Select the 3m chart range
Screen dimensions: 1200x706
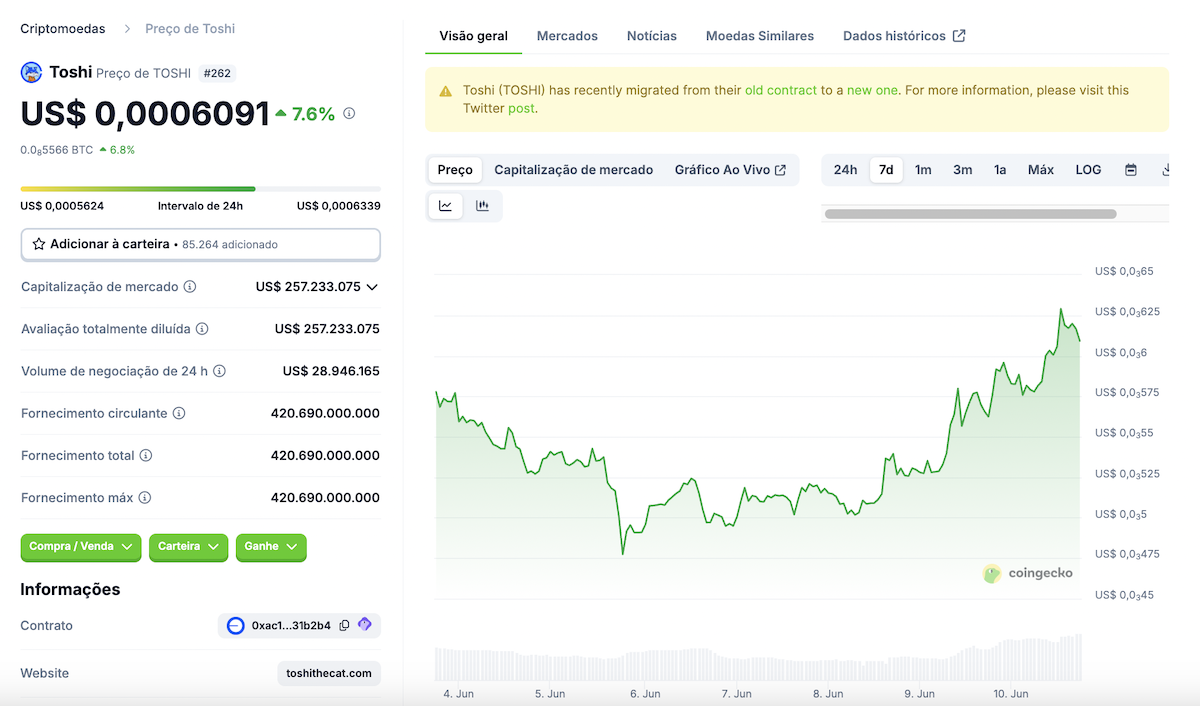(962, 170)
